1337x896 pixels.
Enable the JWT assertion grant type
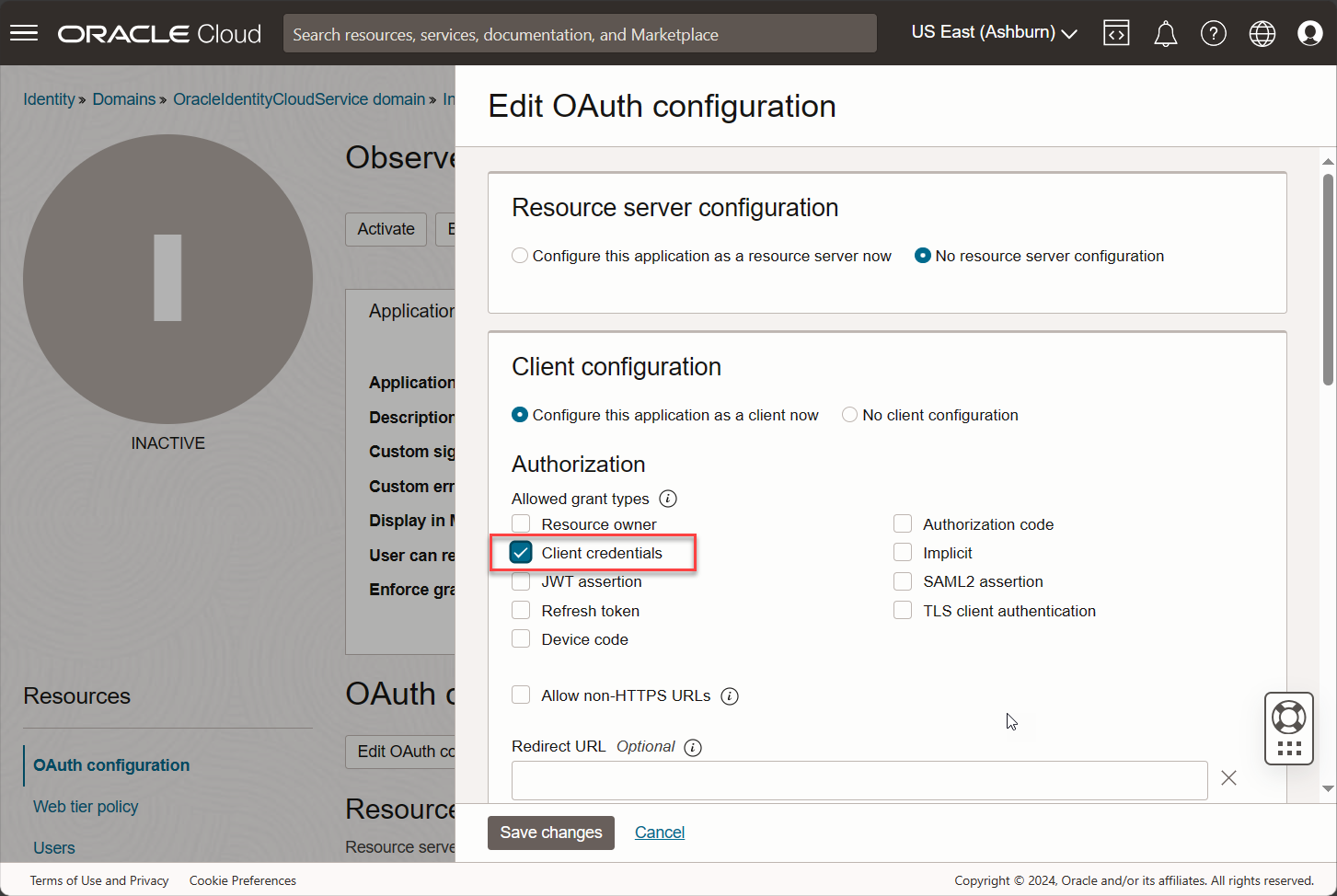[x=521, y=580]
